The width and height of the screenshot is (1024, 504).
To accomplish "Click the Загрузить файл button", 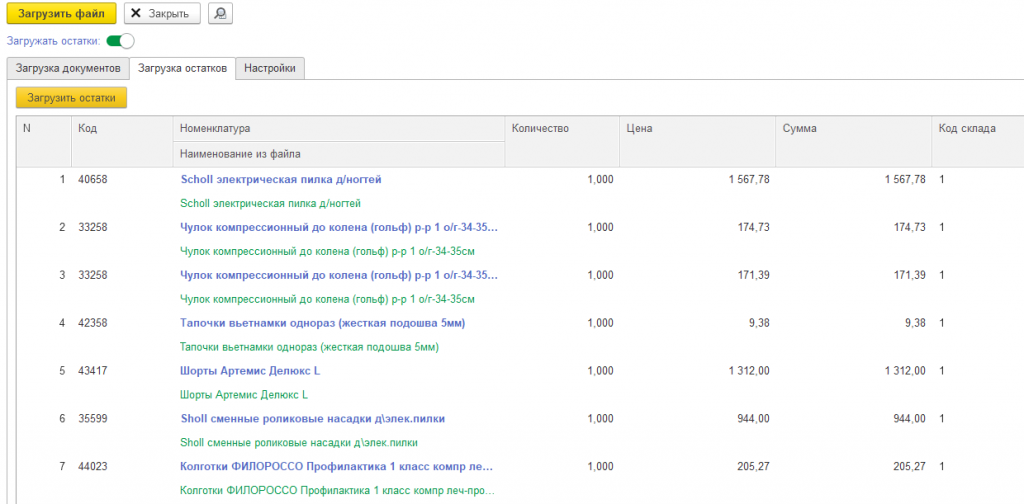I will (x=61, y=13).
